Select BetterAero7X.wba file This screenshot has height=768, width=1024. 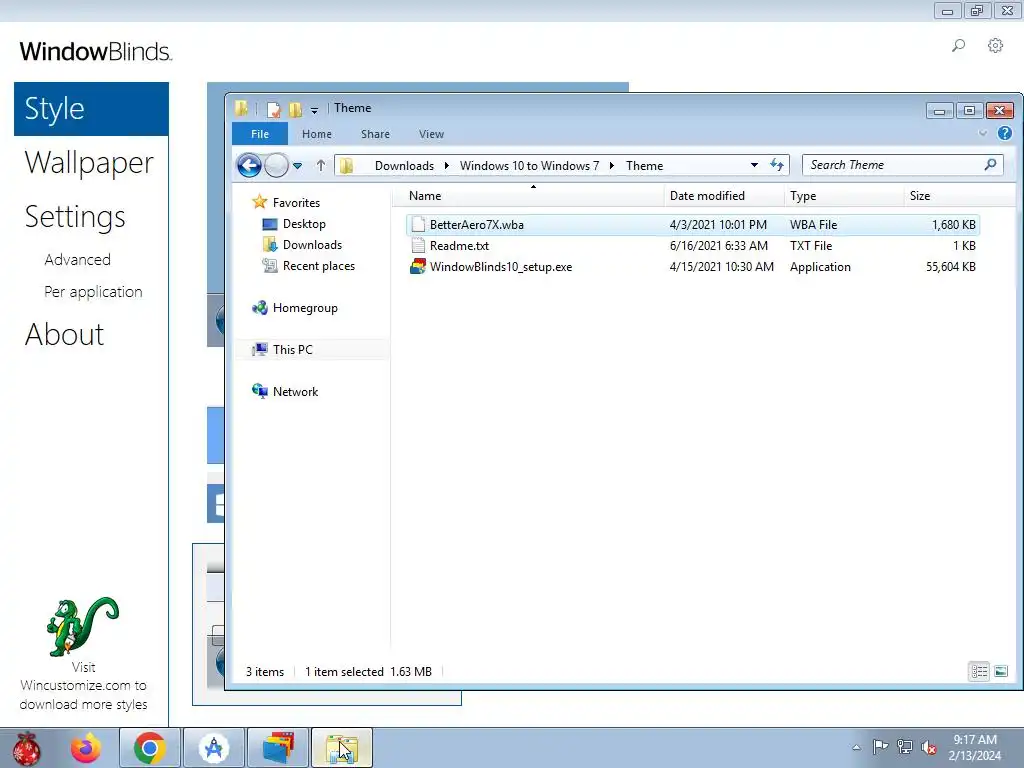[x=692, y=225]
